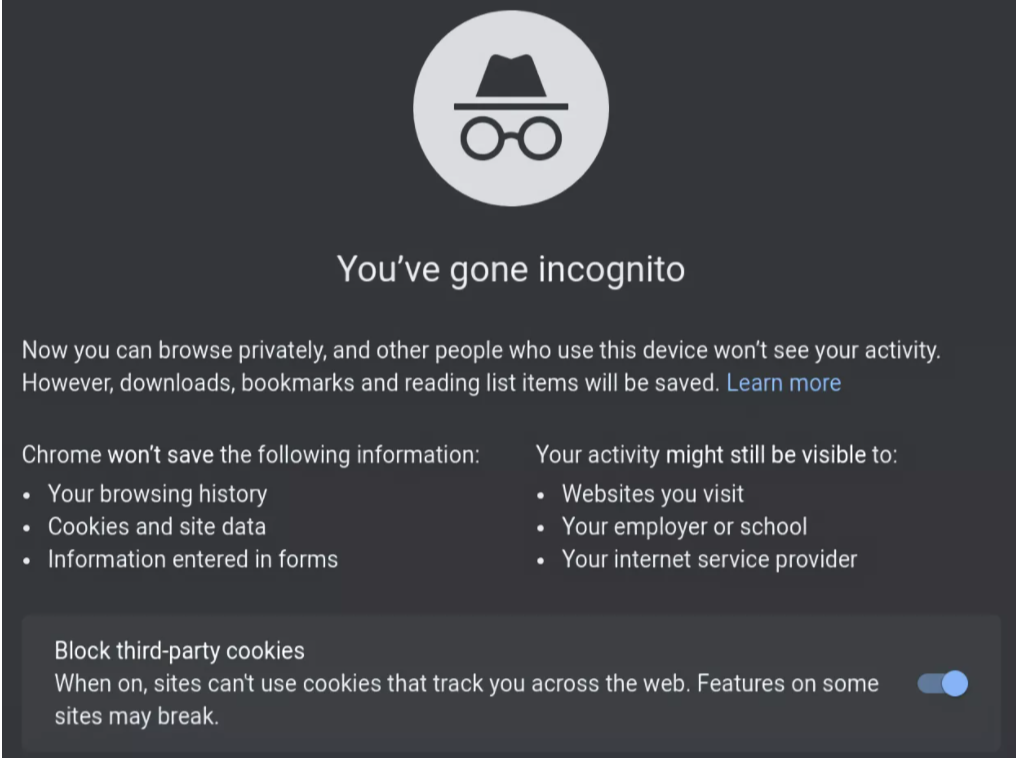The width and height of the screenshot is (1016, 758).
Task: Select the "Your browsing history" bullet item
Action: click(157, 493)
